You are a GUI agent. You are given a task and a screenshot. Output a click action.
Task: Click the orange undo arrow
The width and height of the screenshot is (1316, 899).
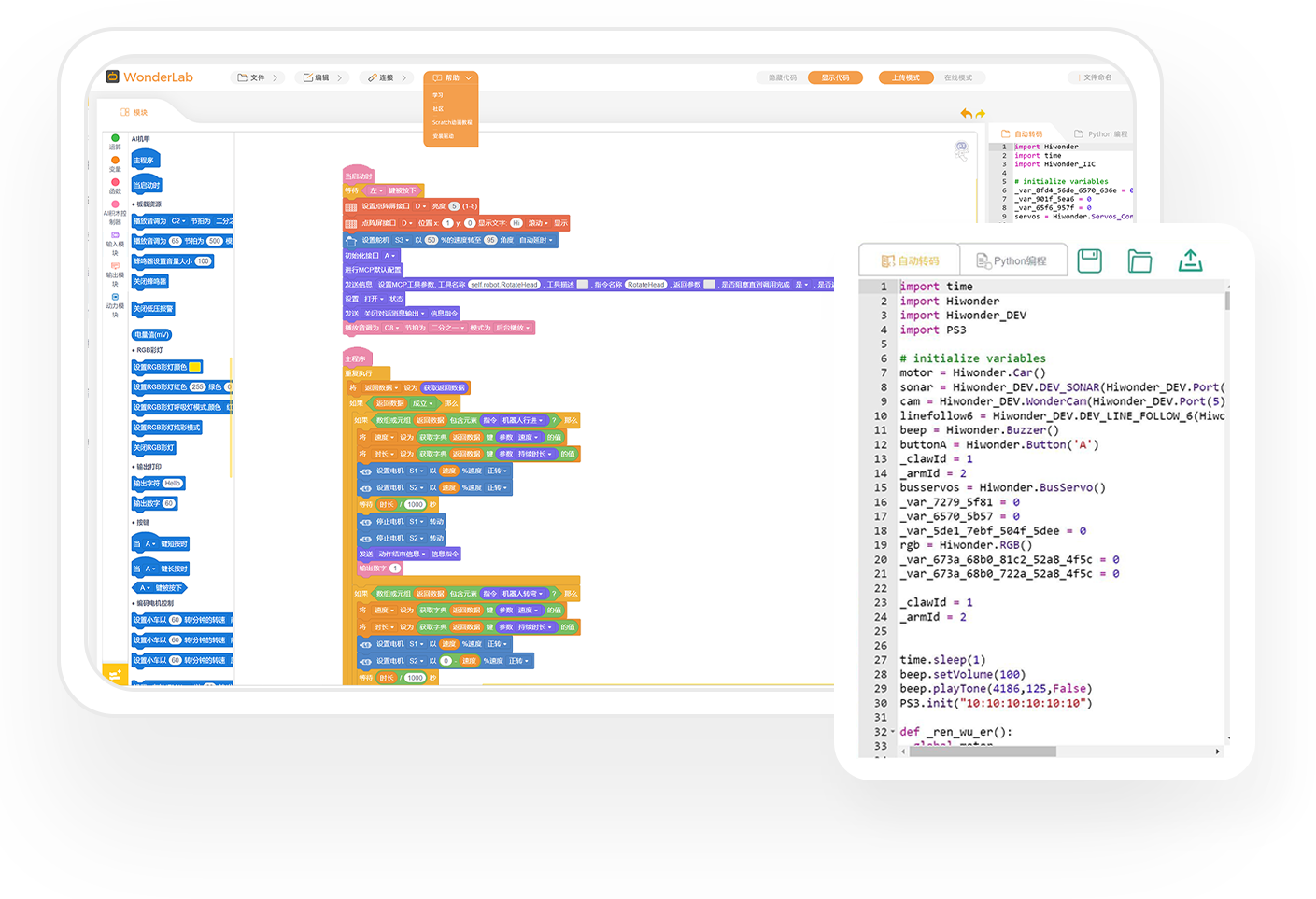(x=966, y=114)
